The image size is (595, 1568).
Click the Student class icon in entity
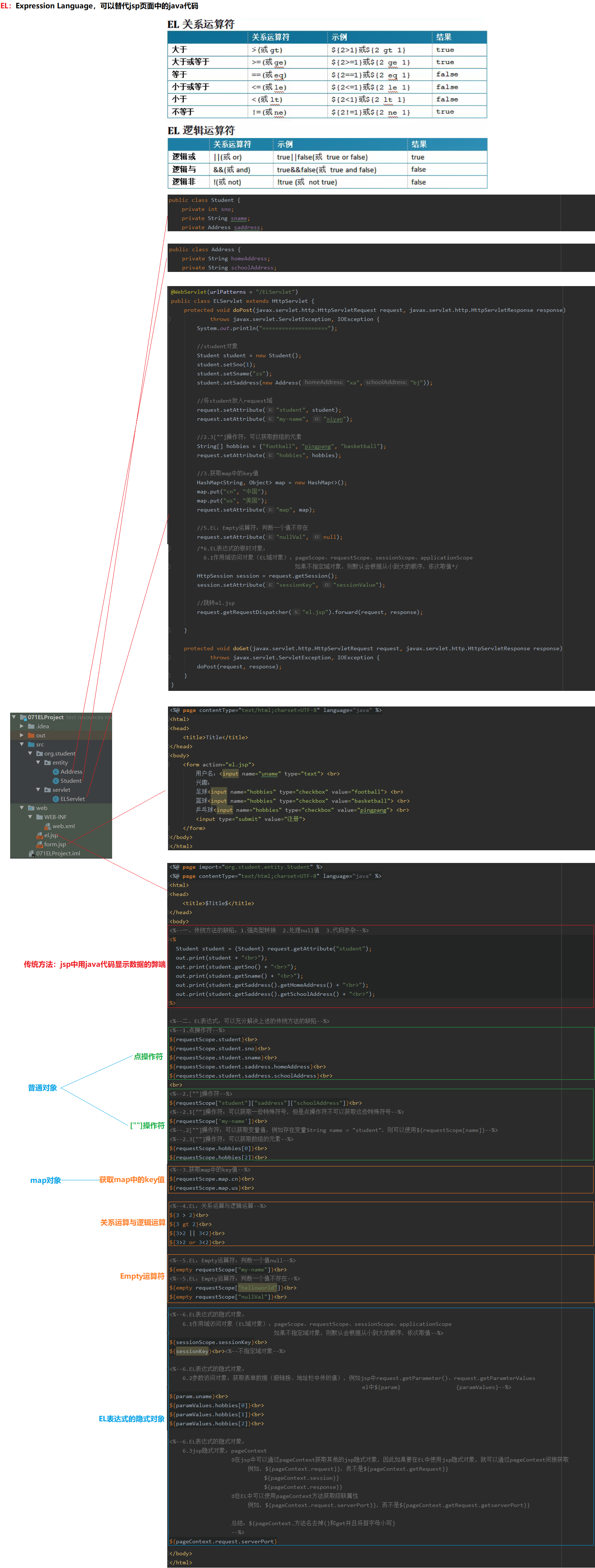pyautogui.click(x=56, y=781)
